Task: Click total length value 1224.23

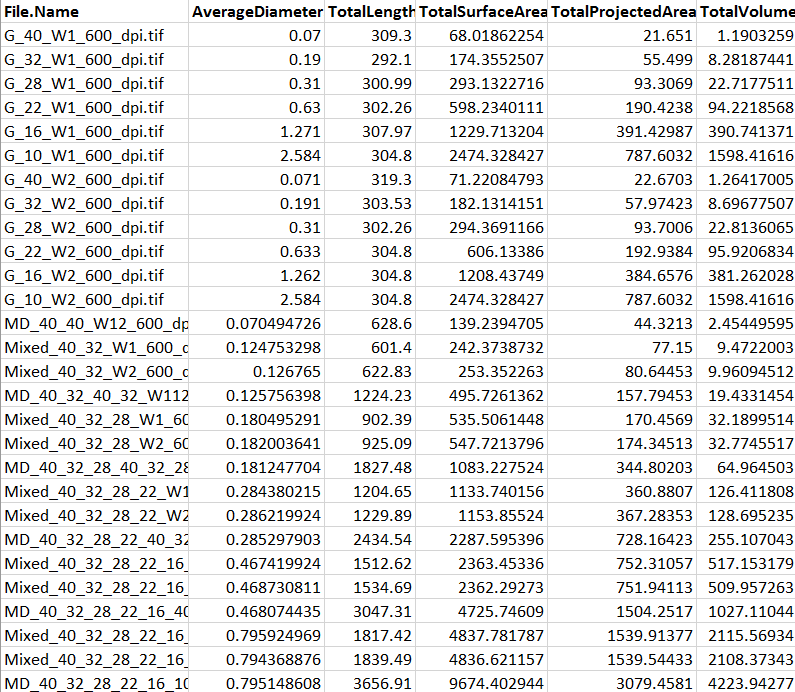Action: pos(370,395)
